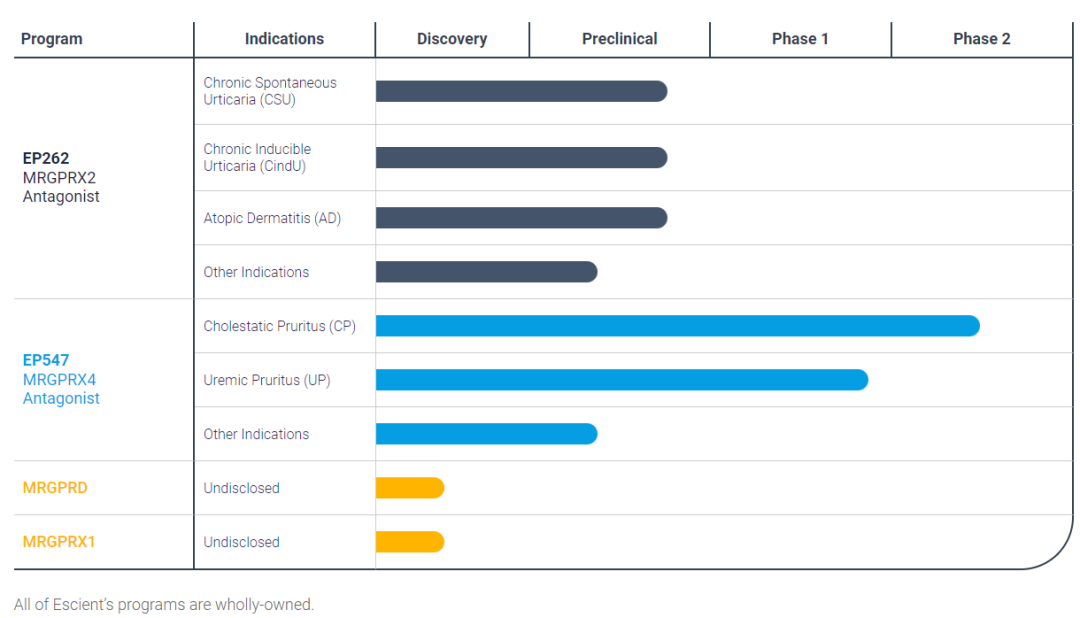The height and width of the screenshot is (618, 1080).
Task: Select the Preclinical stage header
Action: tap(619, 39)
